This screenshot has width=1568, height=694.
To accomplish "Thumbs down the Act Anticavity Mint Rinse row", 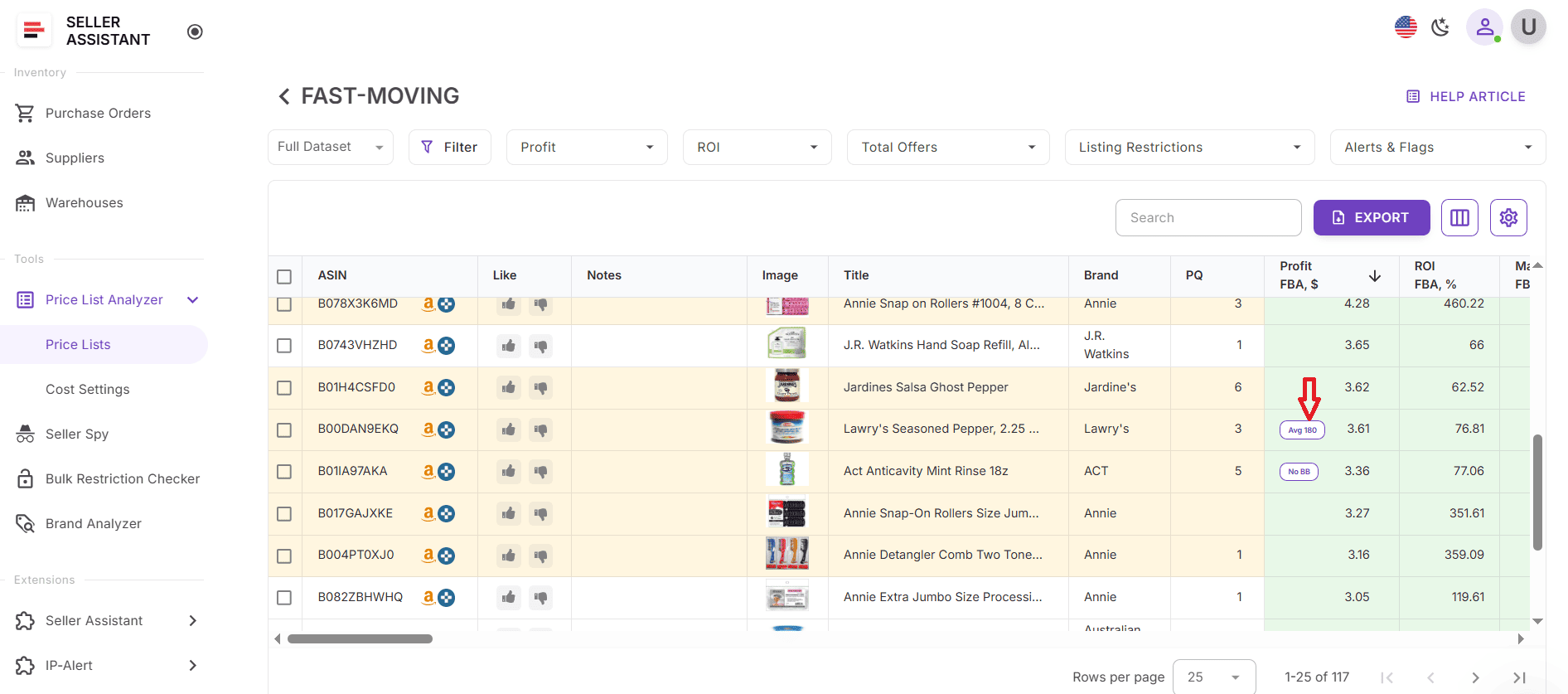I will (x=540, y=472).
